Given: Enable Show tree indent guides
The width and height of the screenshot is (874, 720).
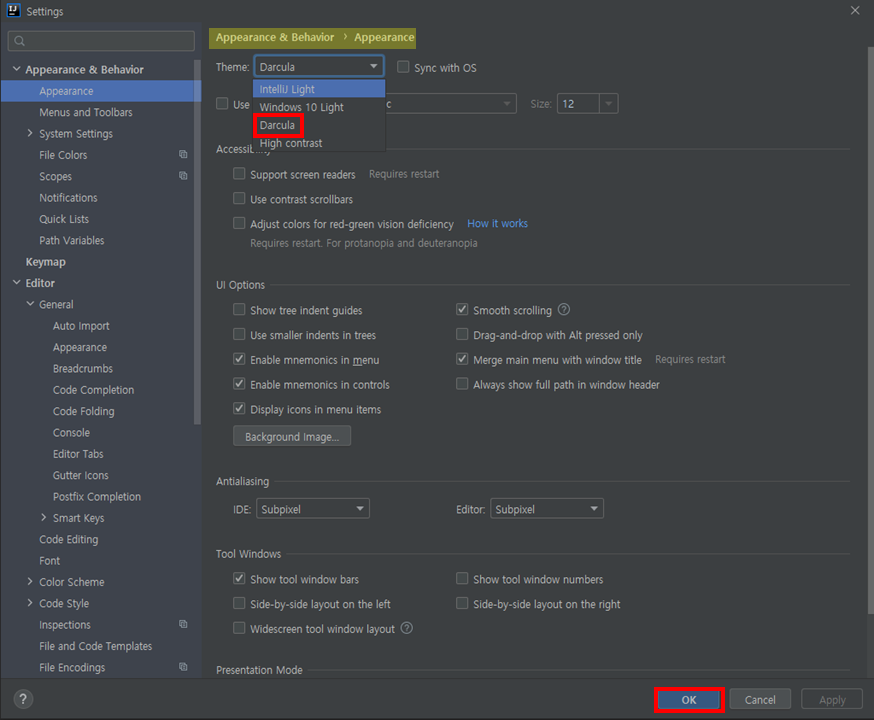Looking at the screenshot, I should click(x=239, y=309).
